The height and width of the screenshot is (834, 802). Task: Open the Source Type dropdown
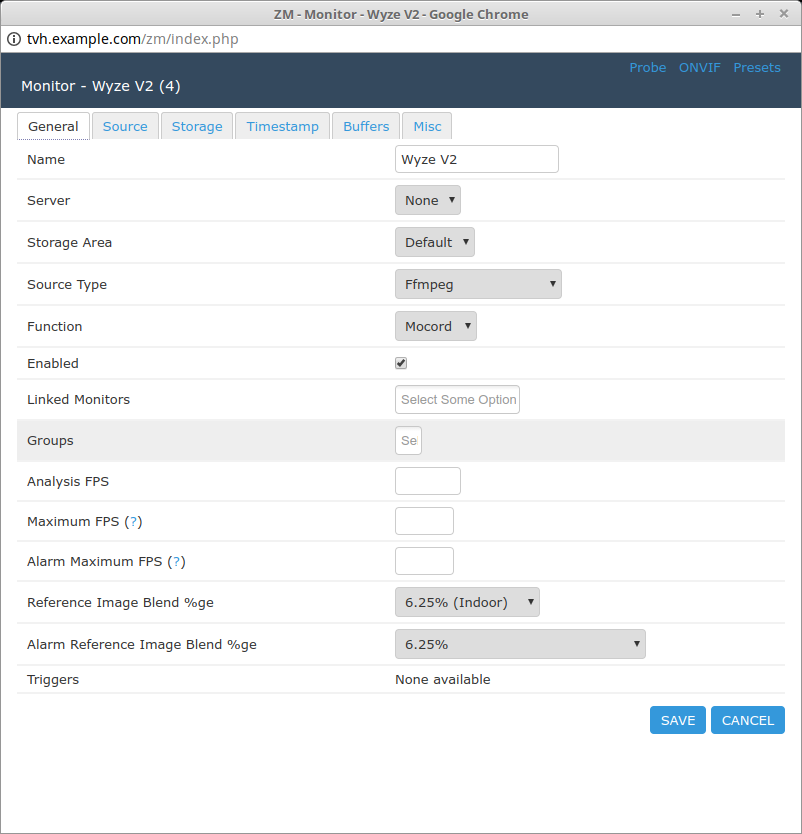point(478,284)
